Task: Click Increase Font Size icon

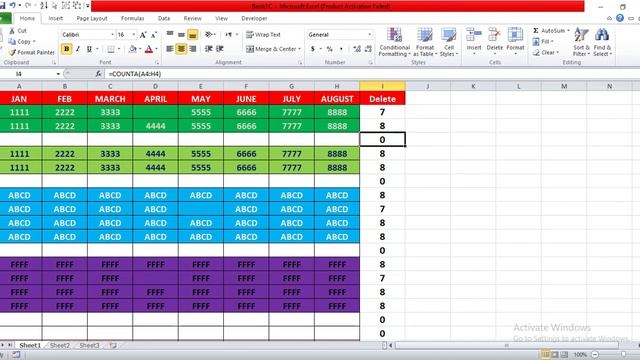Action: tap(143, 35)
